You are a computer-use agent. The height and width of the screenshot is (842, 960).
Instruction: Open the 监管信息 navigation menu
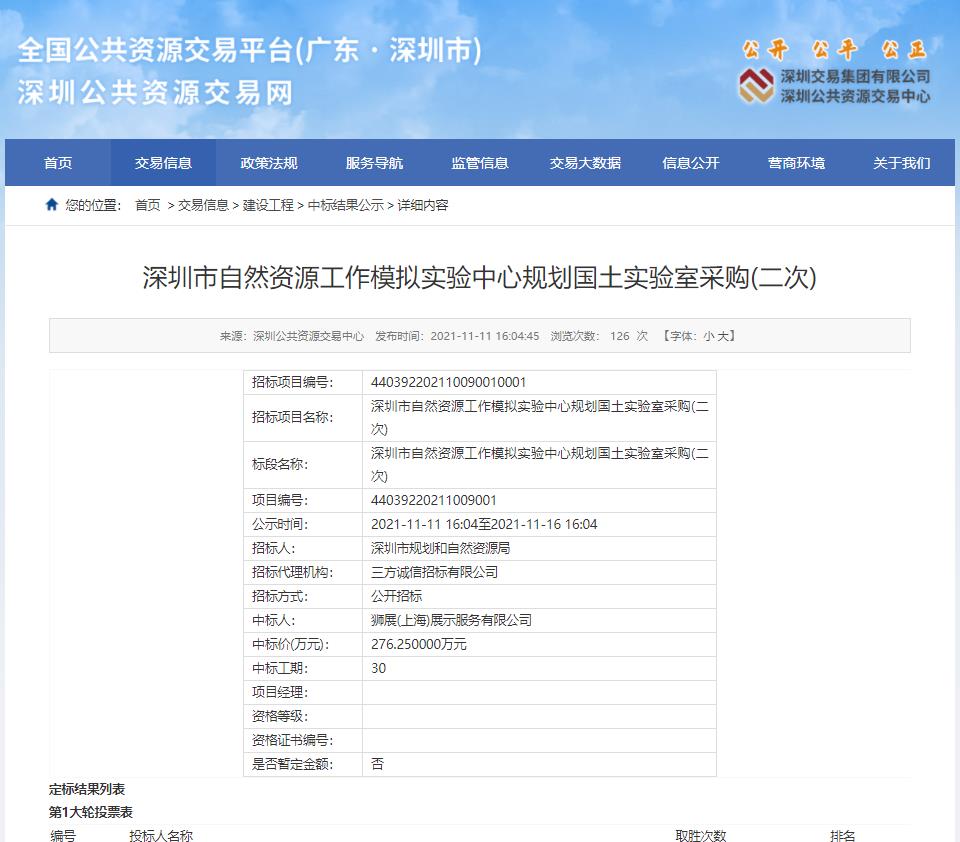point(480,163)
